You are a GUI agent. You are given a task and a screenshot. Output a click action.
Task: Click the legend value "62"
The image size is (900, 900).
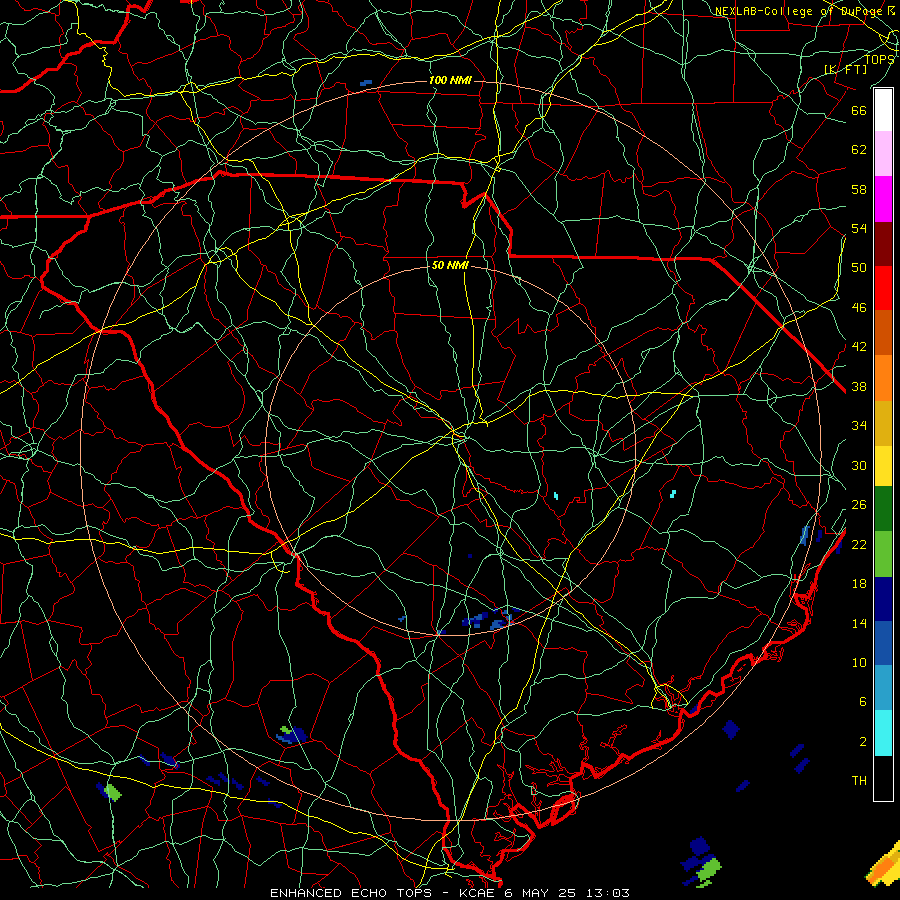coord(859,149)
